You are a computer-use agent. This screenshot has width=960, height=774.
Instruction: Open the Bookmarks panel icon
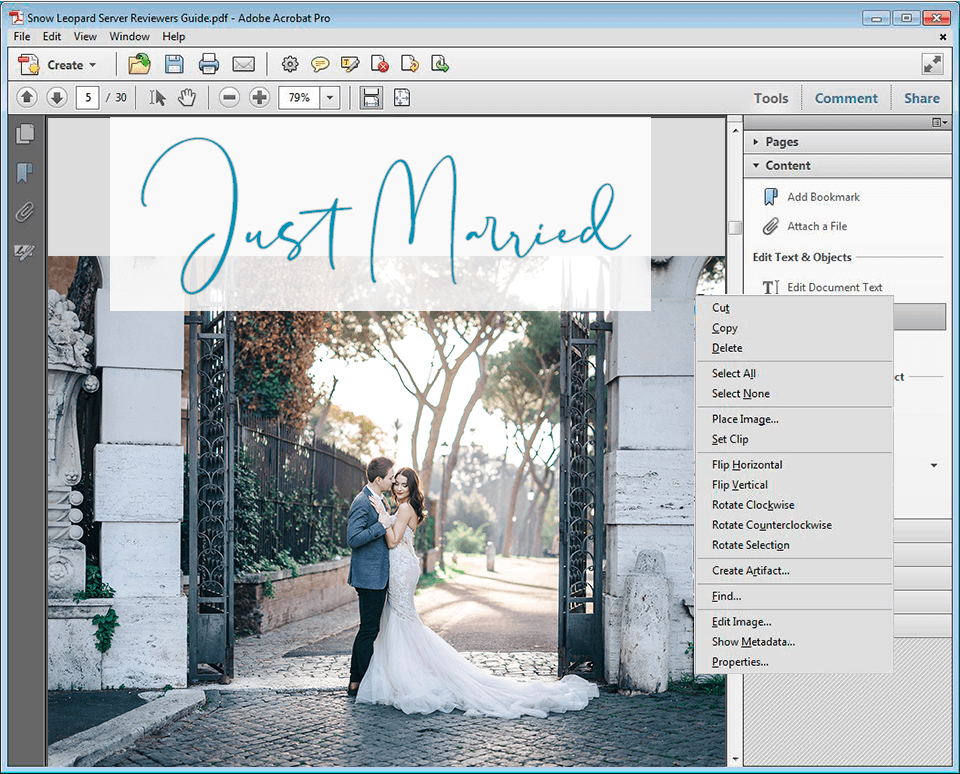click(25, 172)
